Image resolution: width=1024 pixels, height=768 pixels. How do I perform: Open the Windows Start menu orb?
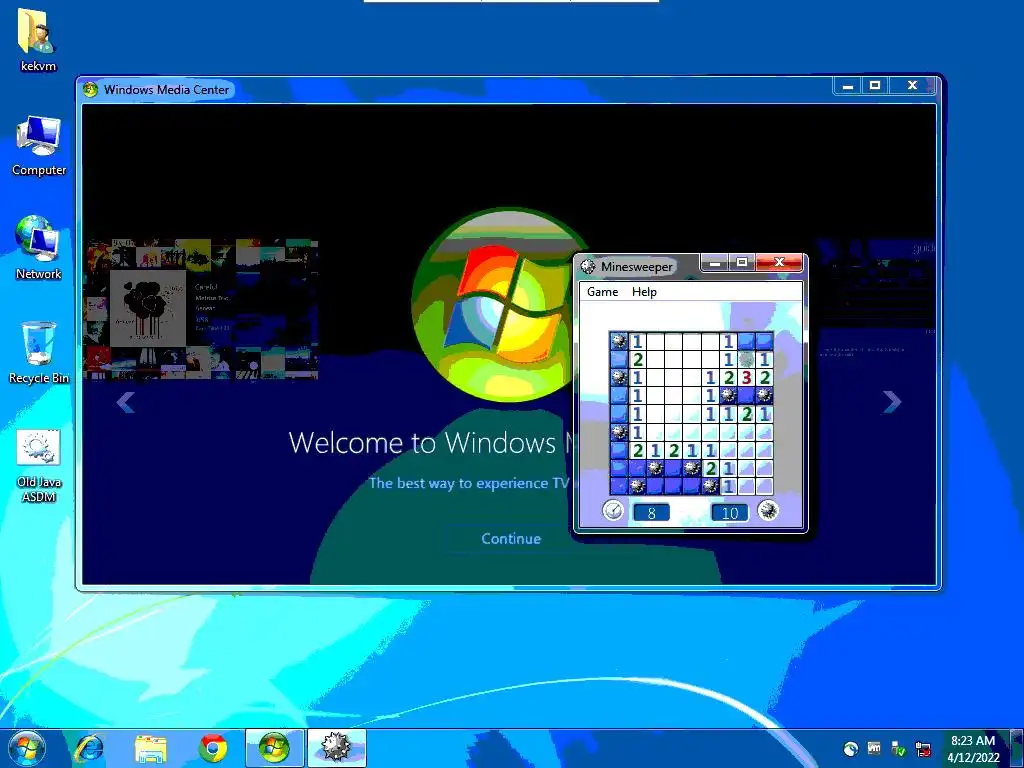(27, 748)
